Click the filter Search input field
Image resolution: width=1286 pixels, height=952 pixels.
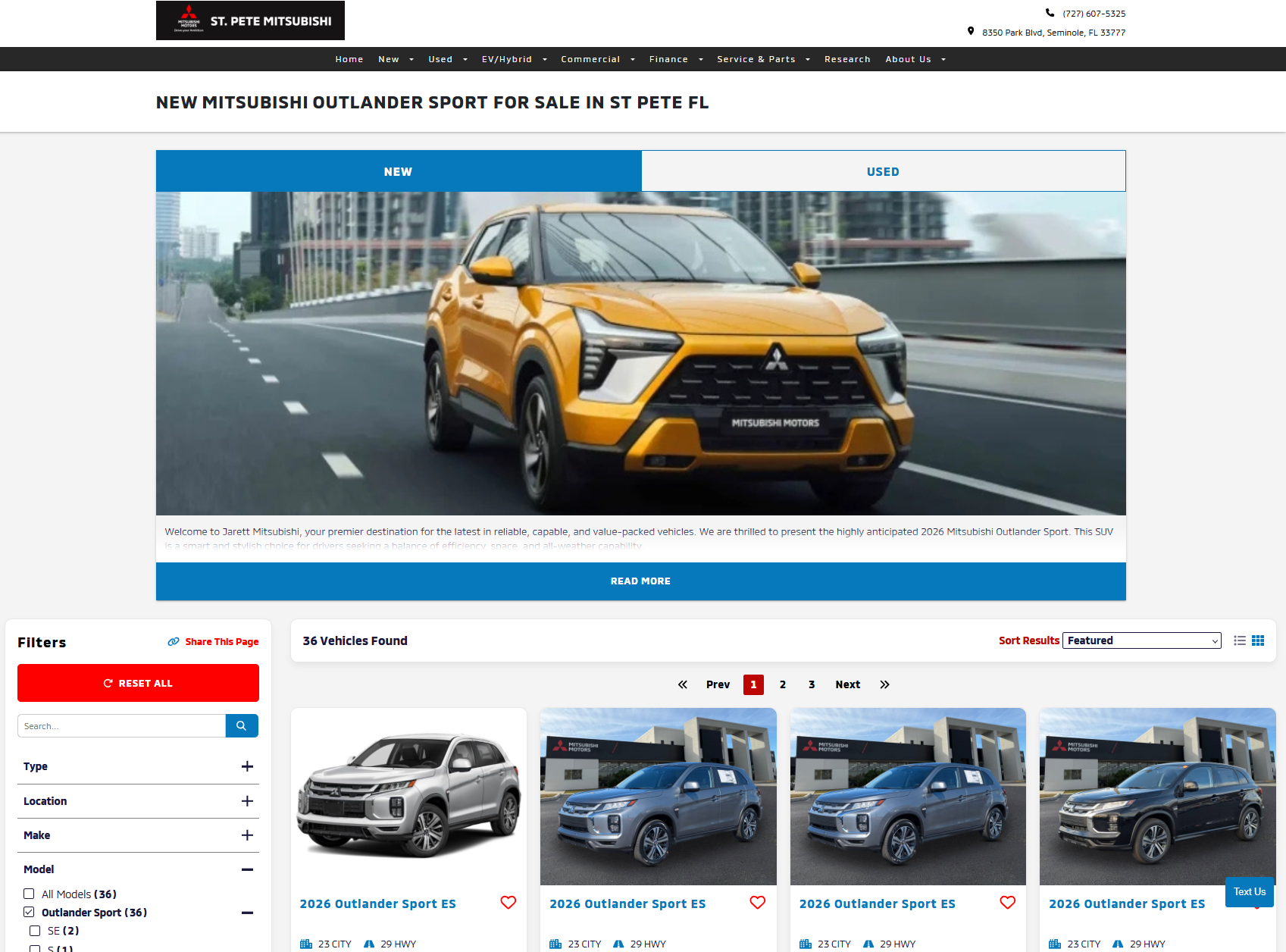(121, 726)
